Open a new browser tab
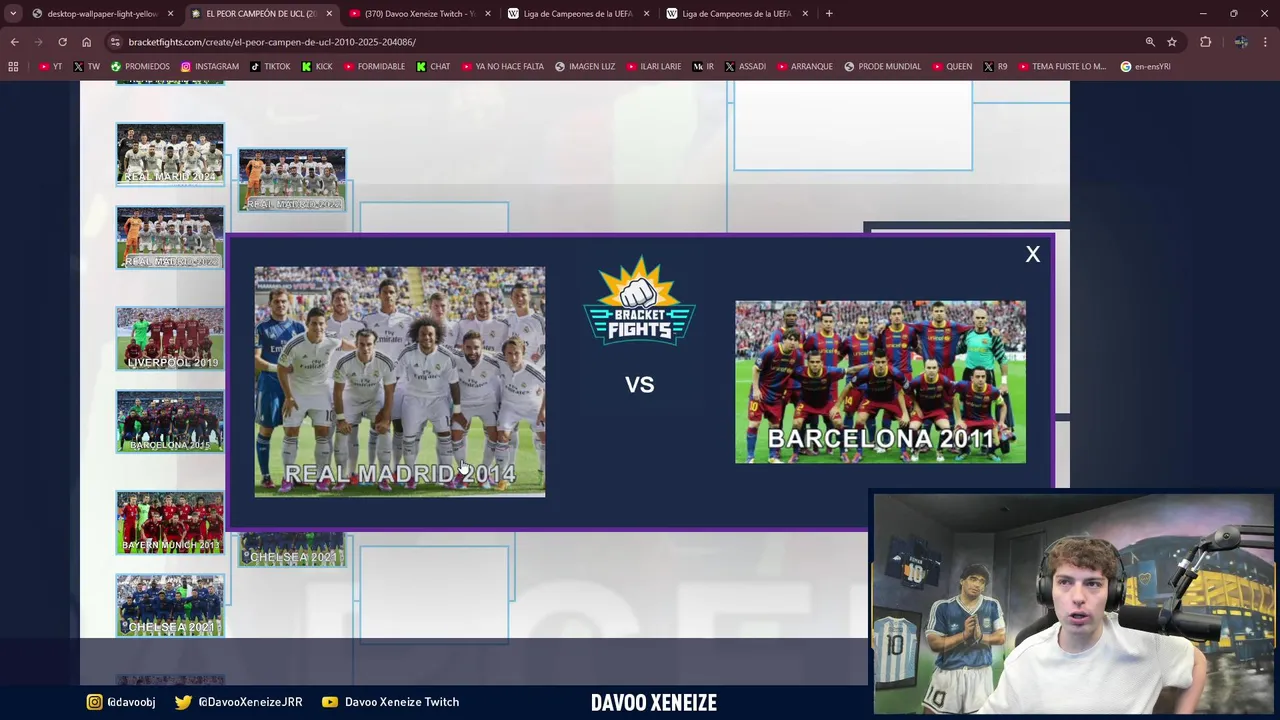This screenshot has width=1280, height=720. tap(829, 14)
